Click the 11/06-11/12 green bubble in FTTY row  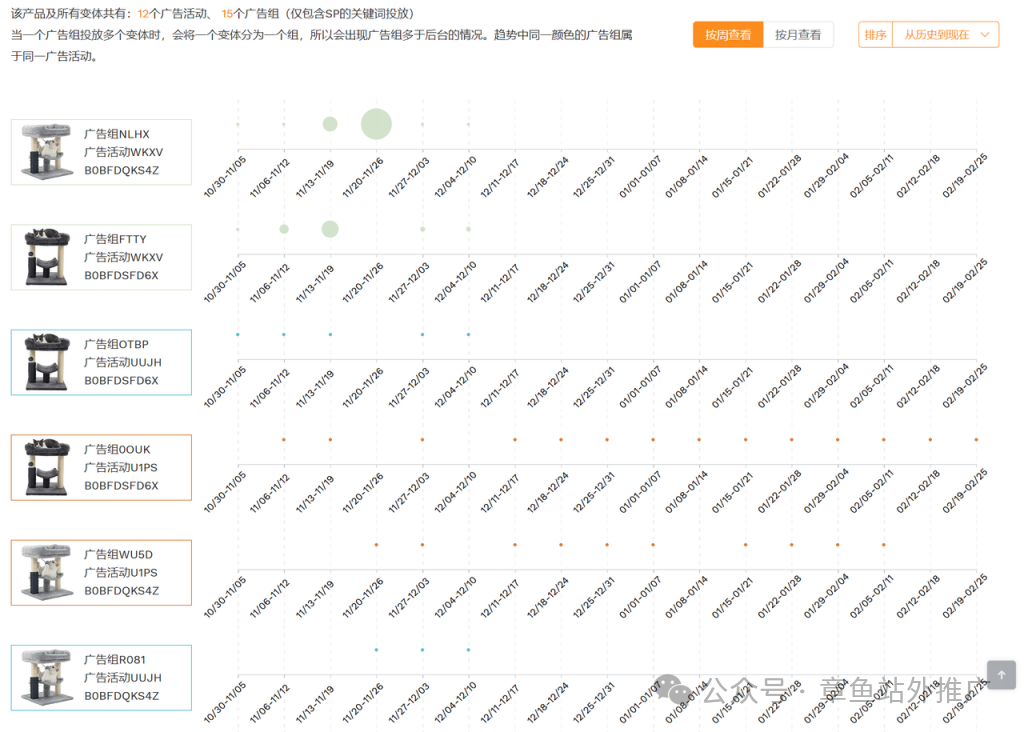pyautogui.click(x=284, y=229)
